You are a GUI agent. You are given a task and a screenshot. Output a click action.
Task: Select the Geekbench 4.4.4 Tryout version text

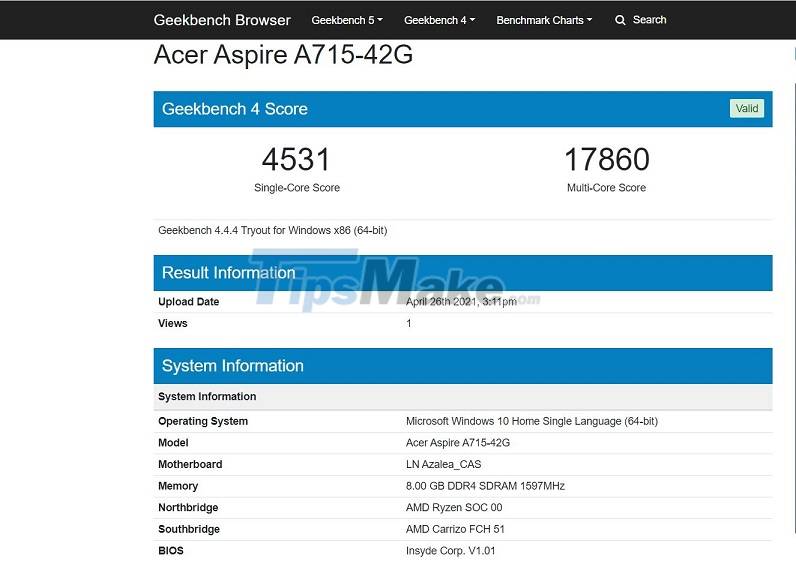click(x=273, y=230)
